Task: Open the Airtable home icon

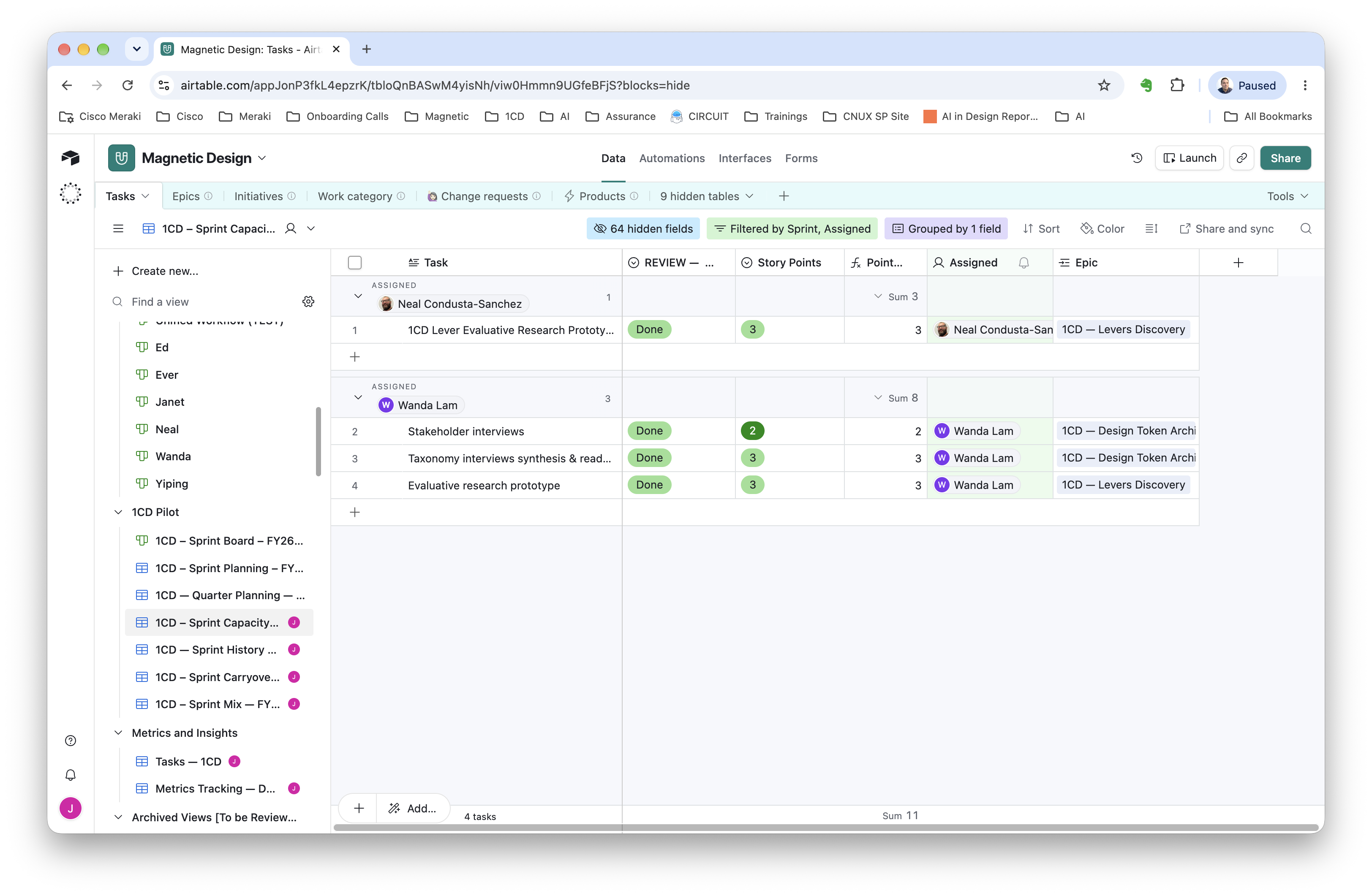Action: (70, 158)
